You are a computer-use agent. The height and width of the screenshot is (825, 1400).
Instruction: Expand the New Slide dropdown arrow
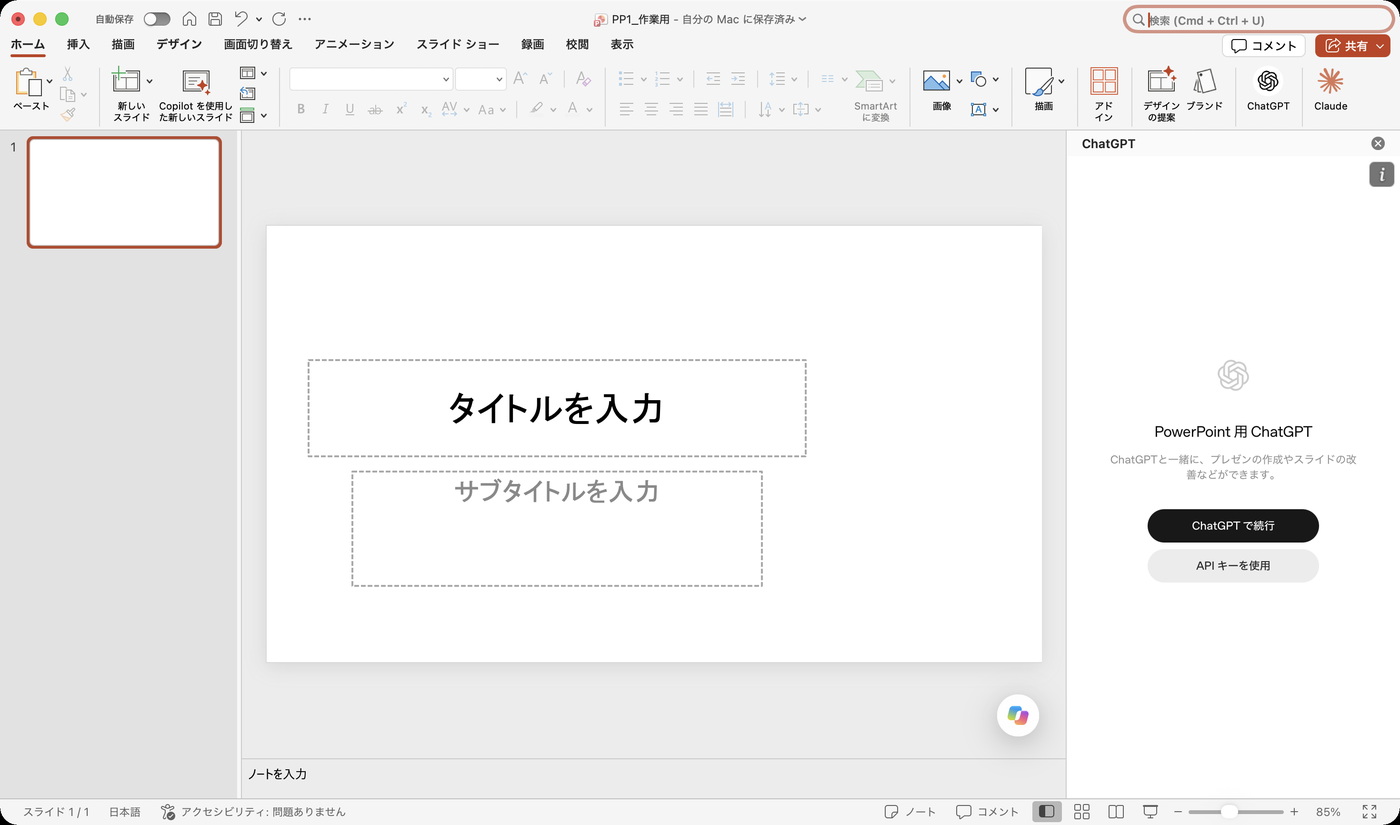(x=150, y=81)
